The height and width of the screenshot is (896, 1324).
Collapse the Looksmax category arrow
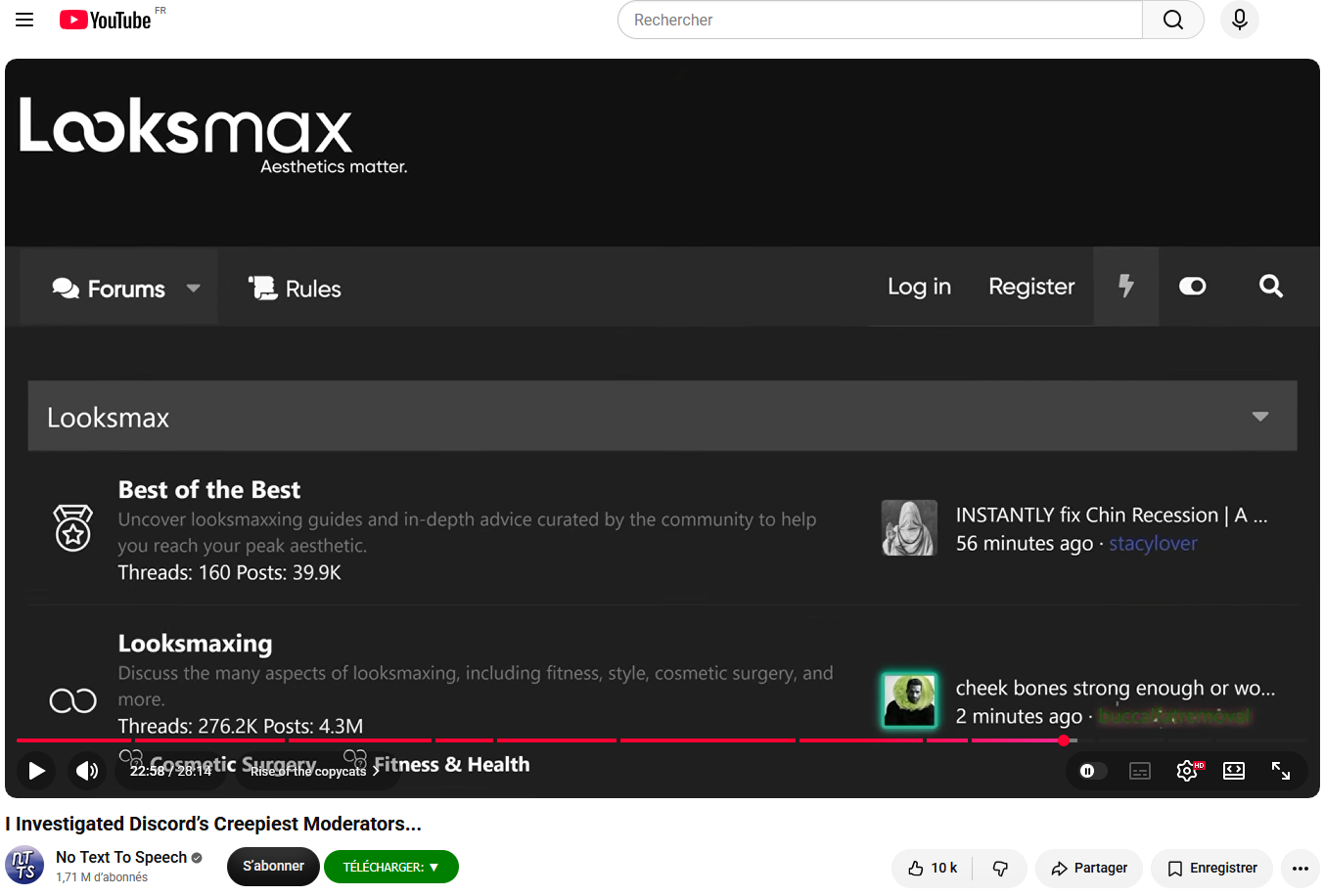tap(1260, 417)
